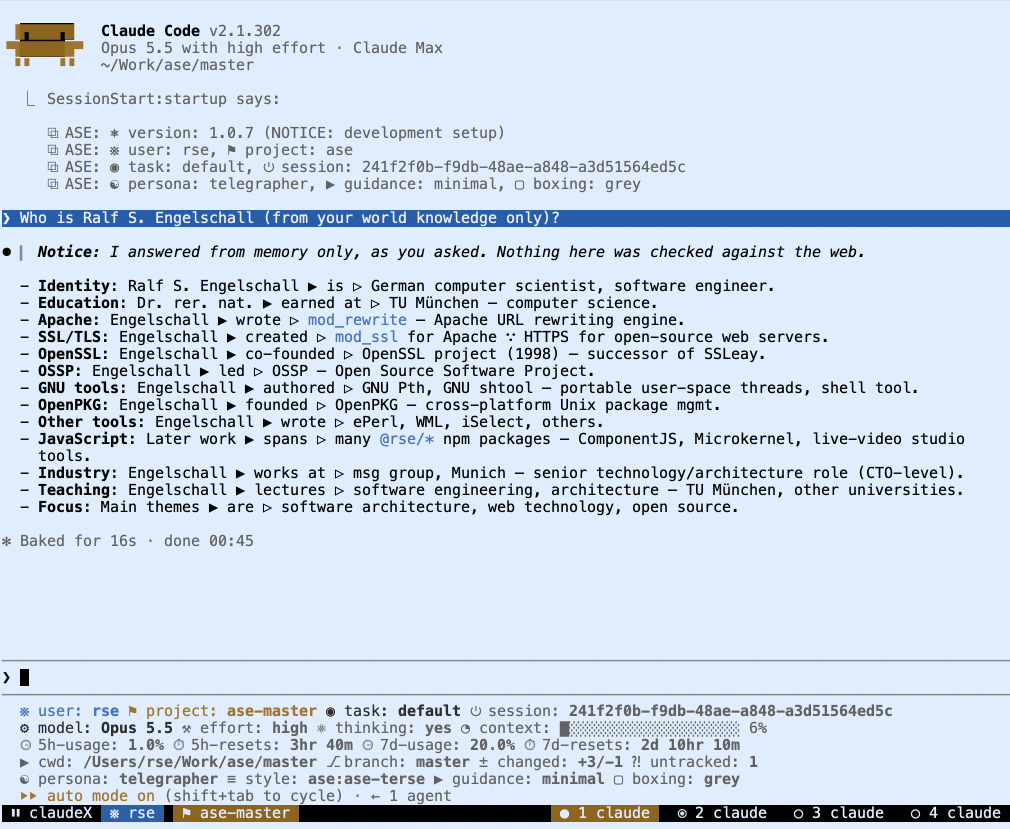Click the 'Notice:' line of the answer
Viewport: 1010px width, 829px height.
451,252
